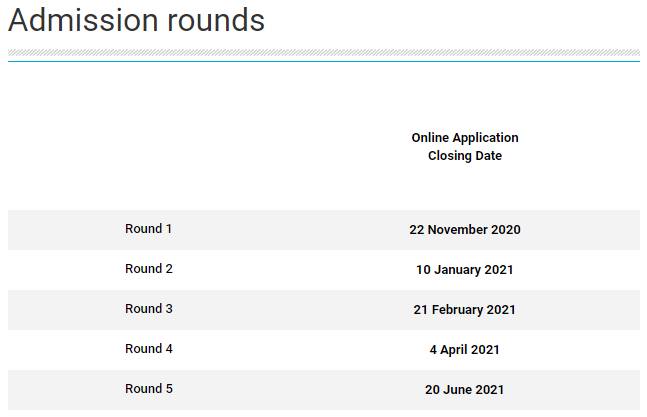Click the "Admission rounds" page heading
647x417 pixels.
tap(136, 20)
